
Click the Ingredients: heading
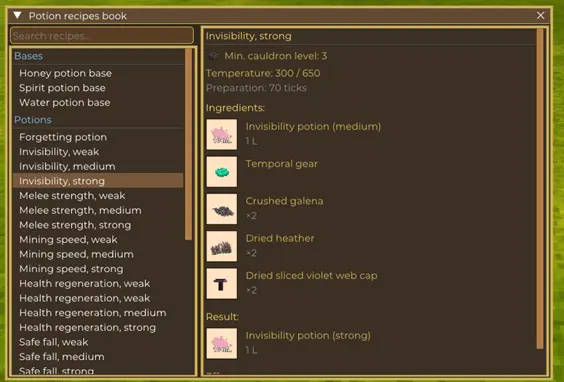coord(235,108)
